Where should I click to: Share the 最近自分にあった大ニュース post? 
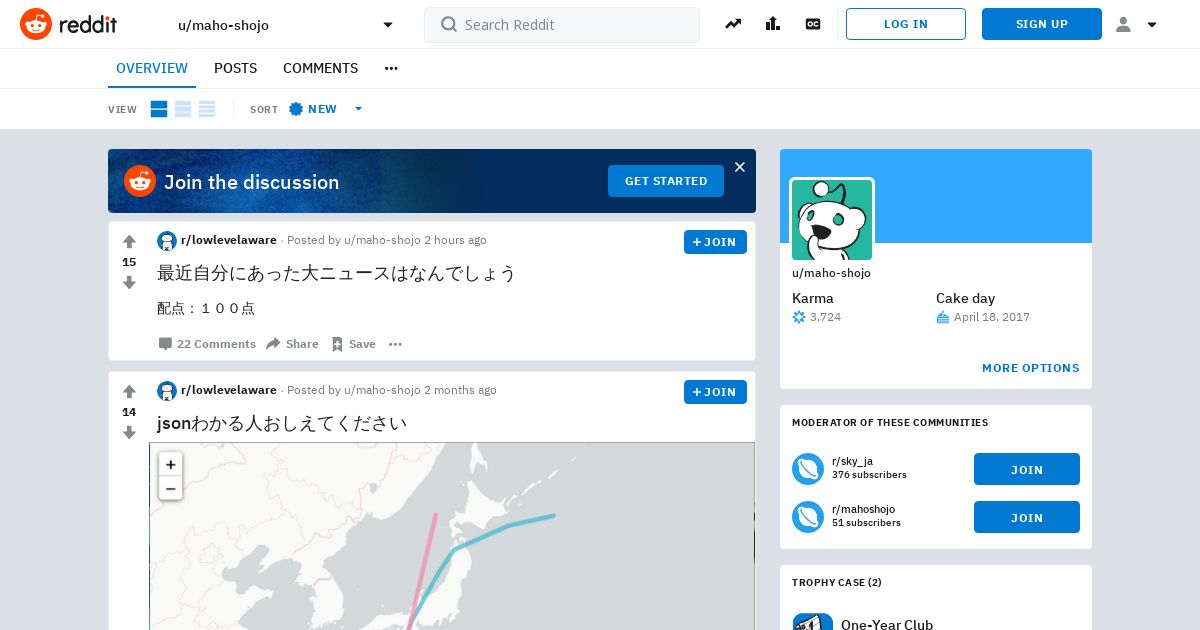(x=292, y=344)
